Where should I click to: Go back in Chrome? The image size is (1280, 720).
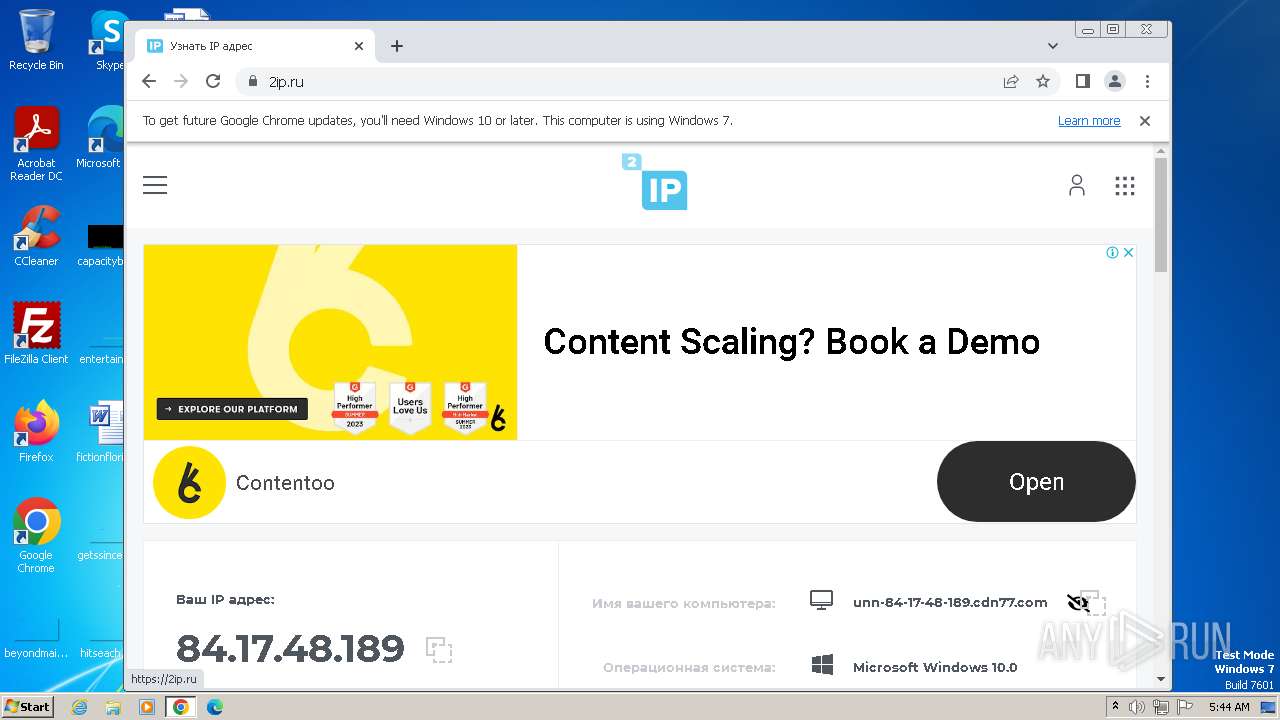149,81
